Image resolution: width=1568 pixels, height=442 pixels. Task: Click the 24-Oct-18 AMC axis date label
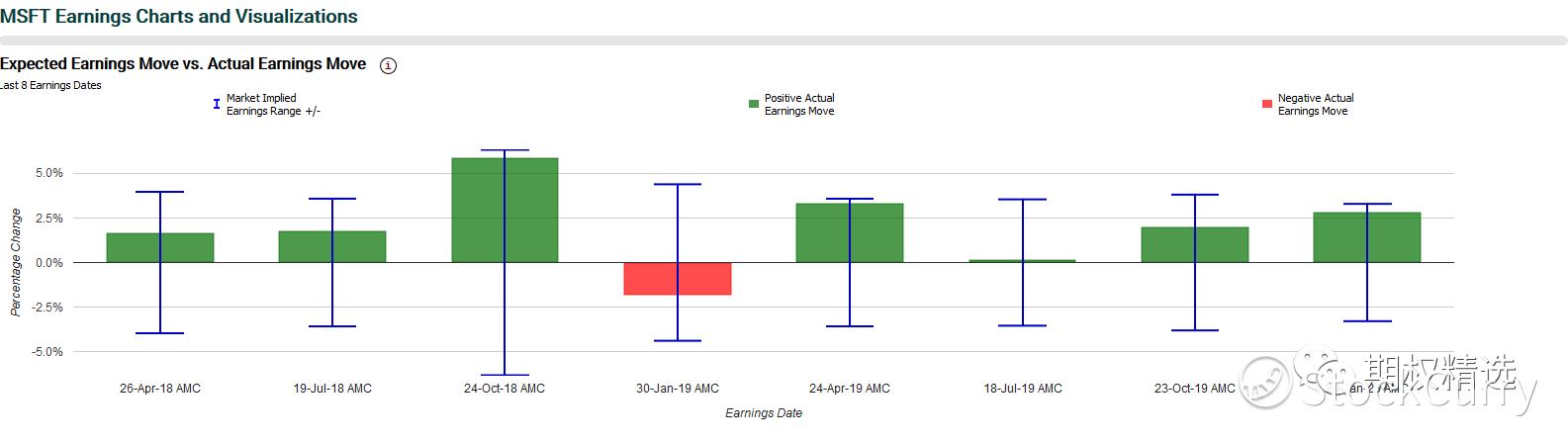[x=505, y=389]
